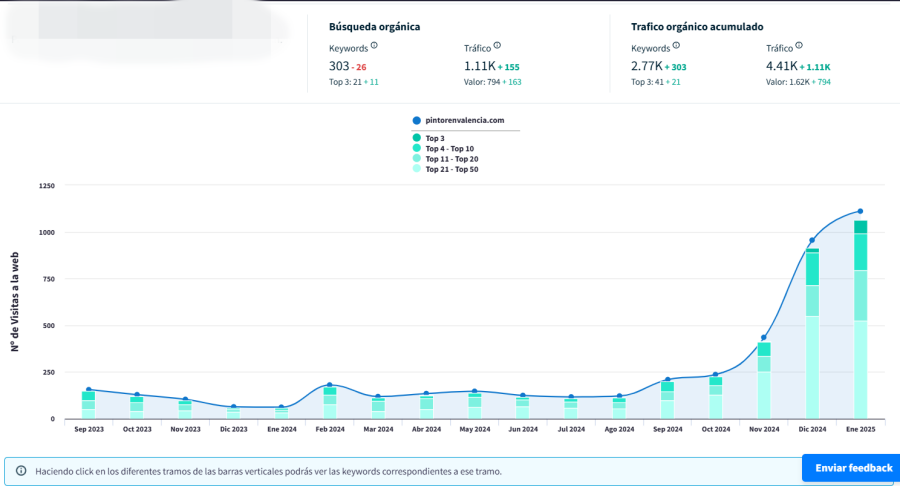Click info icon next to Búsqueda orgánica Keywords
This screenshot has height=486, width=900.
tap(374, 45)
